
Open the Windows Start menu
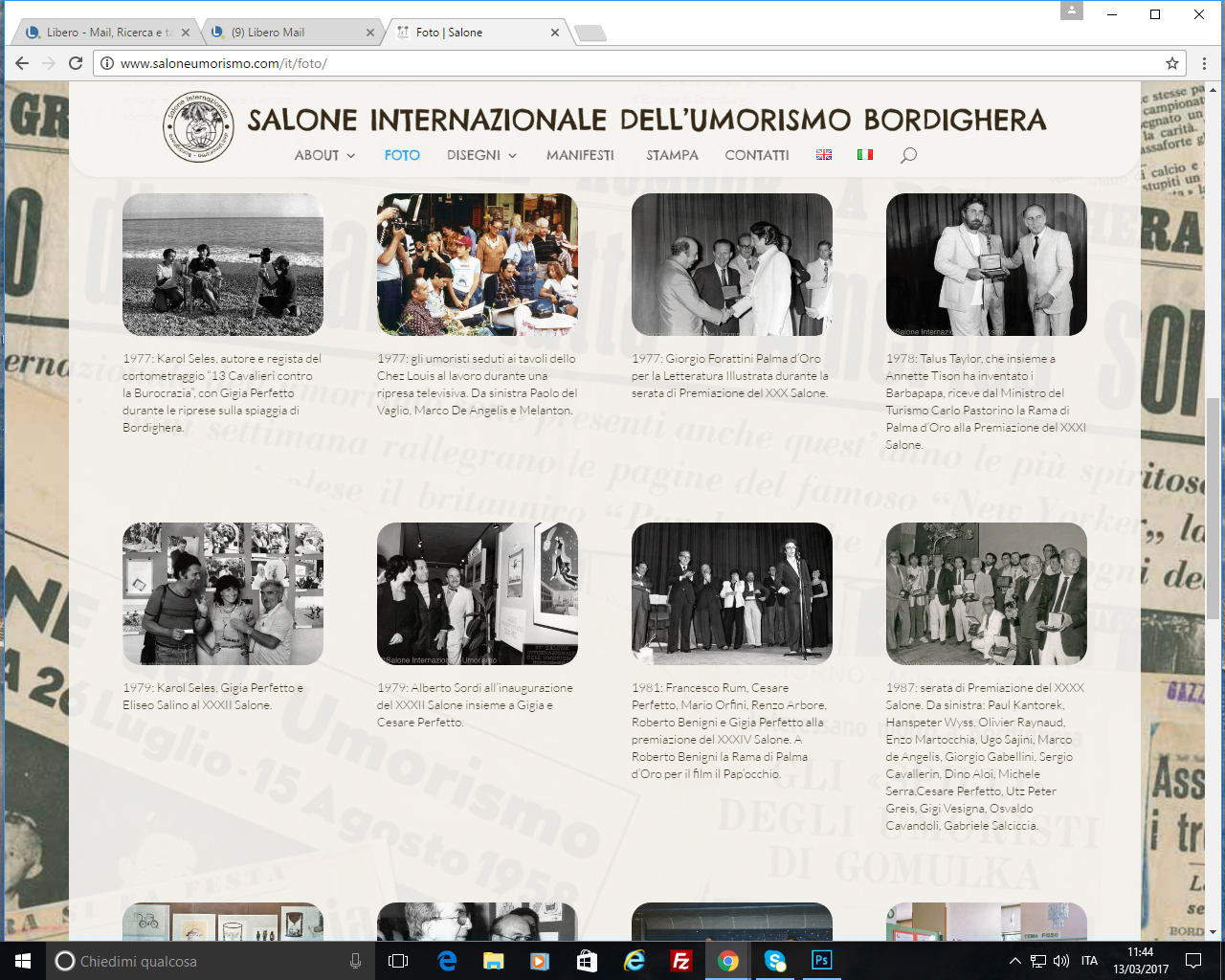click(x=23, y=961)
